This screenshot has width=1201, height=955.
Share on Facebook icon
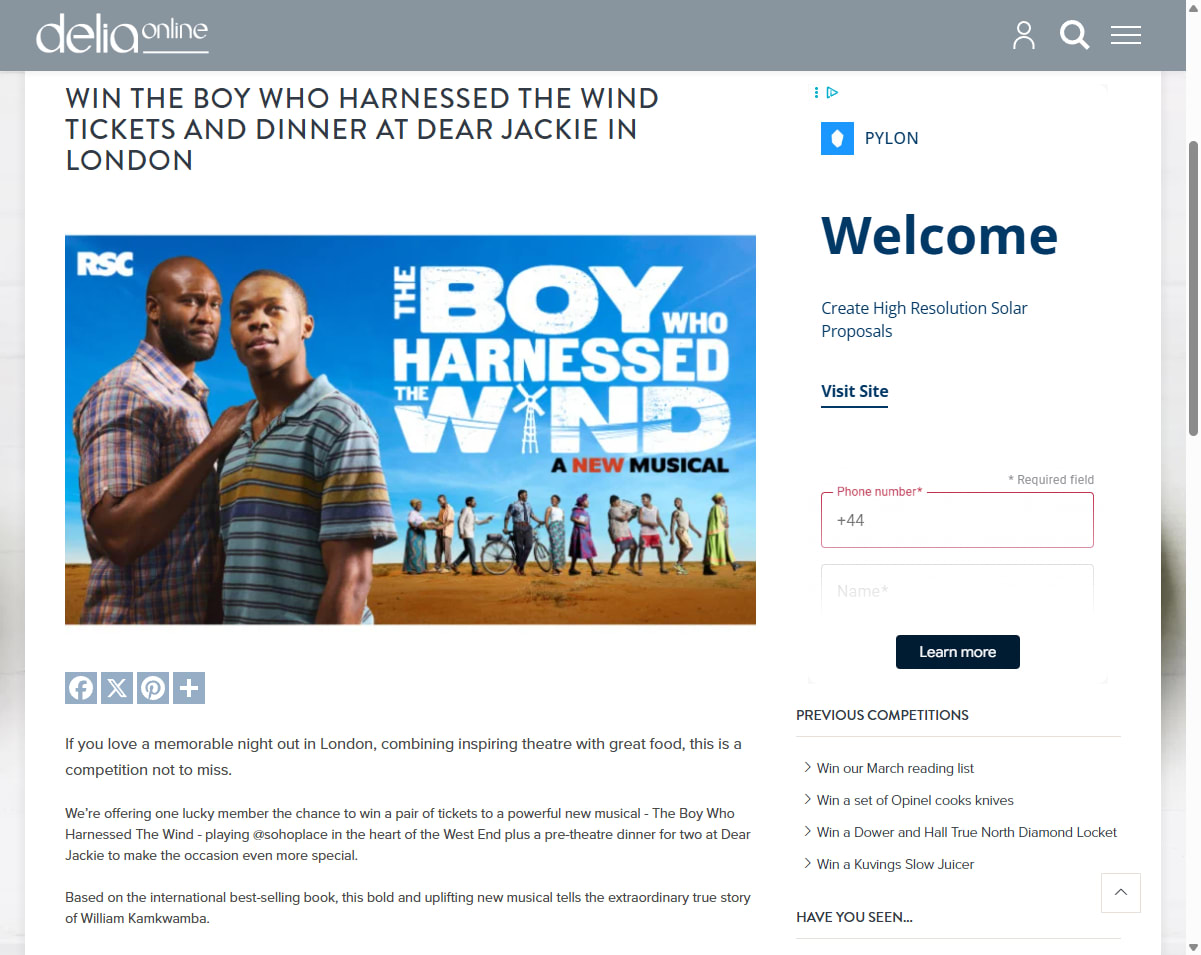pyautogui.click(x=81, y=688)
